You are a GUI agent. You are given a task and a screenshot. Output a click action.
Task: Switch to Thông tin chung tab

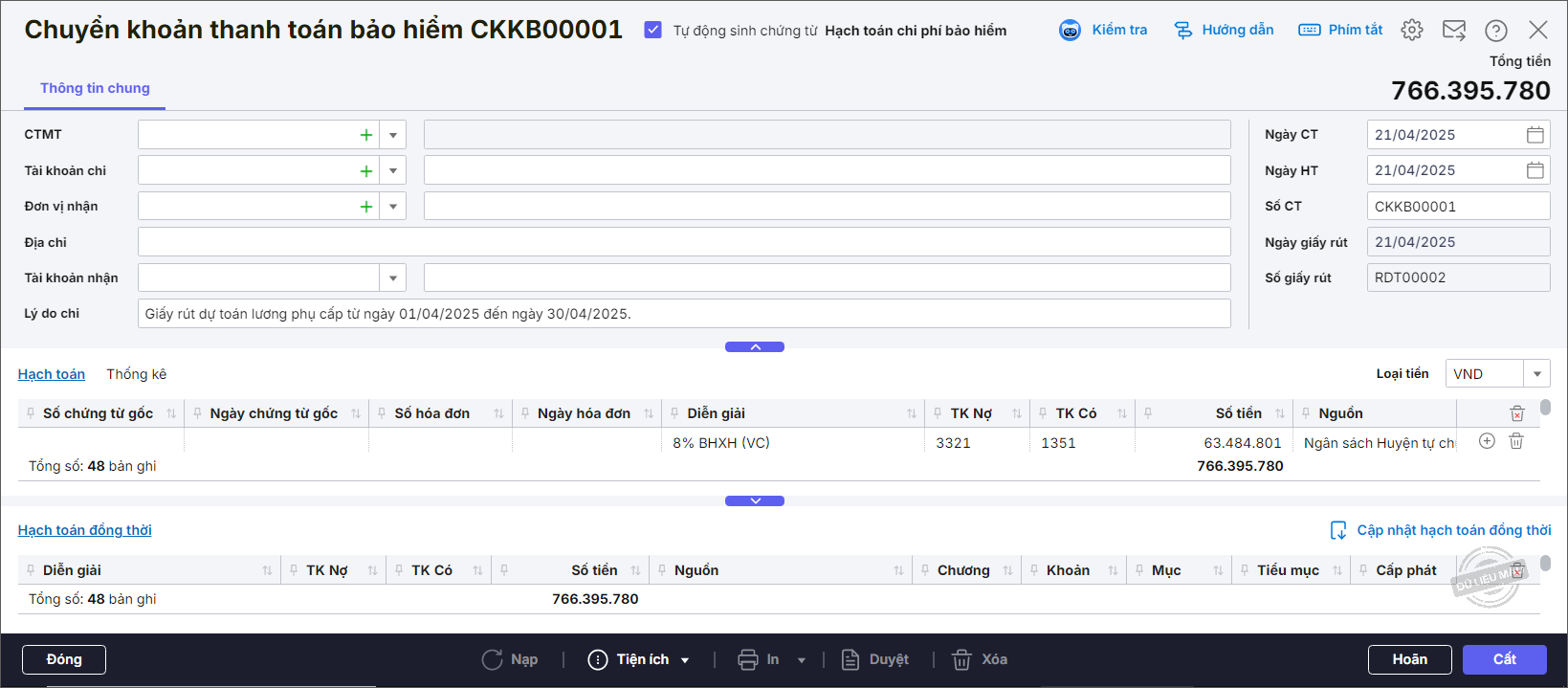point(95,88)
